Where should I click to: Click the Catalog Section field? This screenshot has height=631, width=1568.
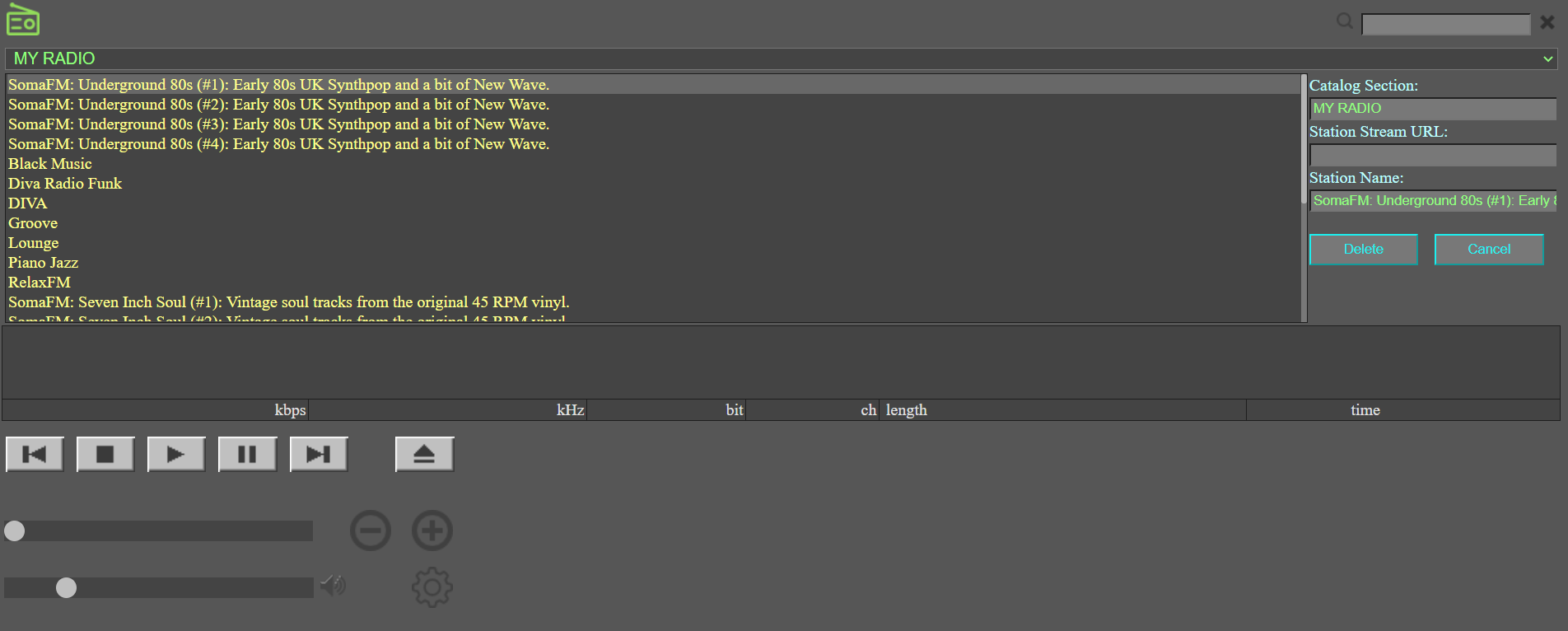[1433, 109]
